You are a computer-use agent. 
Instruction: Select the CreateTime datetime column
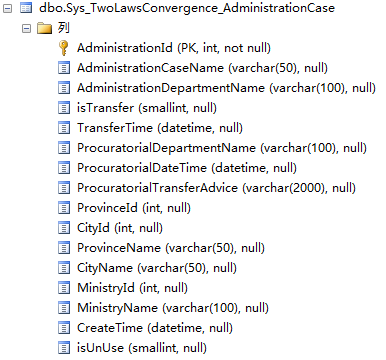click(x=155, y=328)
